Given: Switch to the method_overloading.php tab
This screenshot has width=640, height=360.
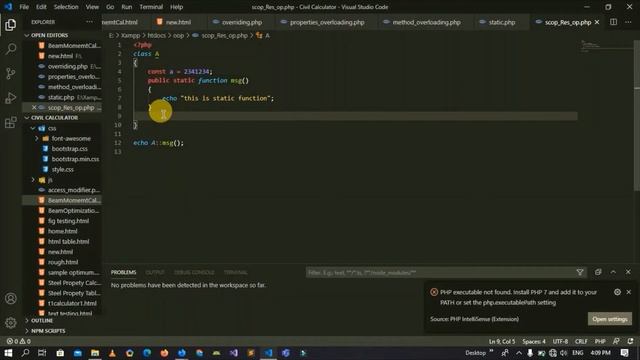Looking at the screenshot, I should click(x=426, y=22).
